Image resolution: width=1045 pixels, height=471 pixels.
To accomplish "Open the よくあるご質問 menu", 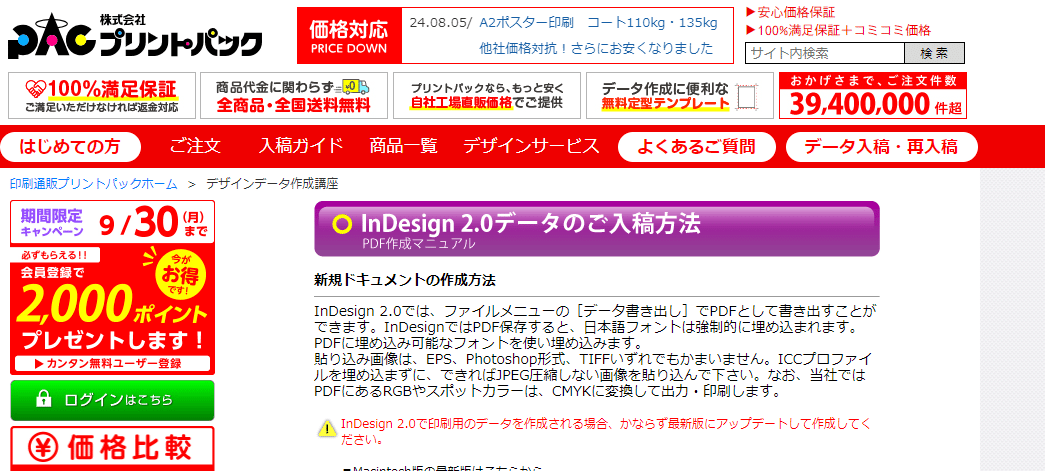I will (697, 147).
